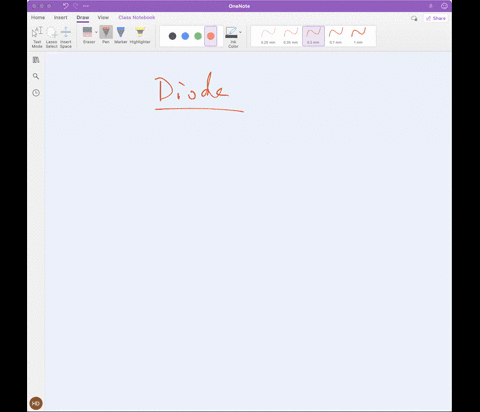Toggle the Pen tool
Image resolution: width=480 pixels, height=412 pixels.
tap(106, 35)
